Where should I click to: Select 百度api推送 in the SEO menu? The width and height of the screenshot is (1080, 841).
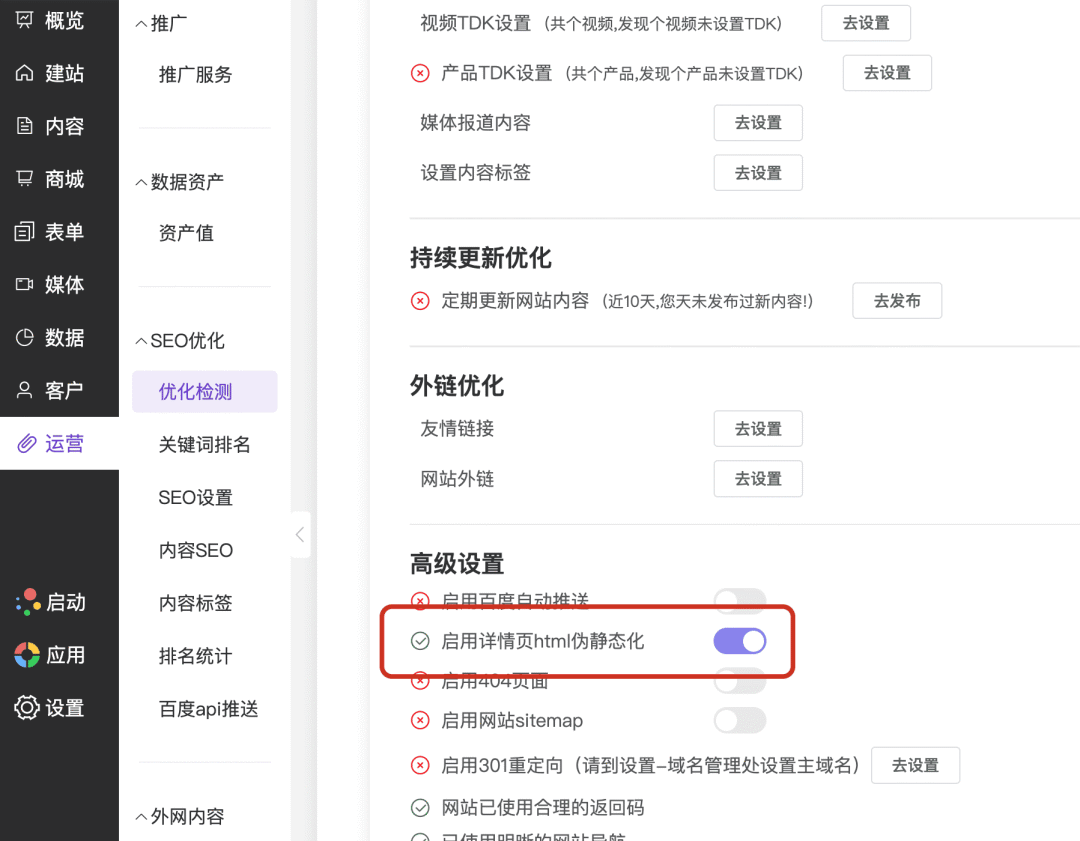208,709
